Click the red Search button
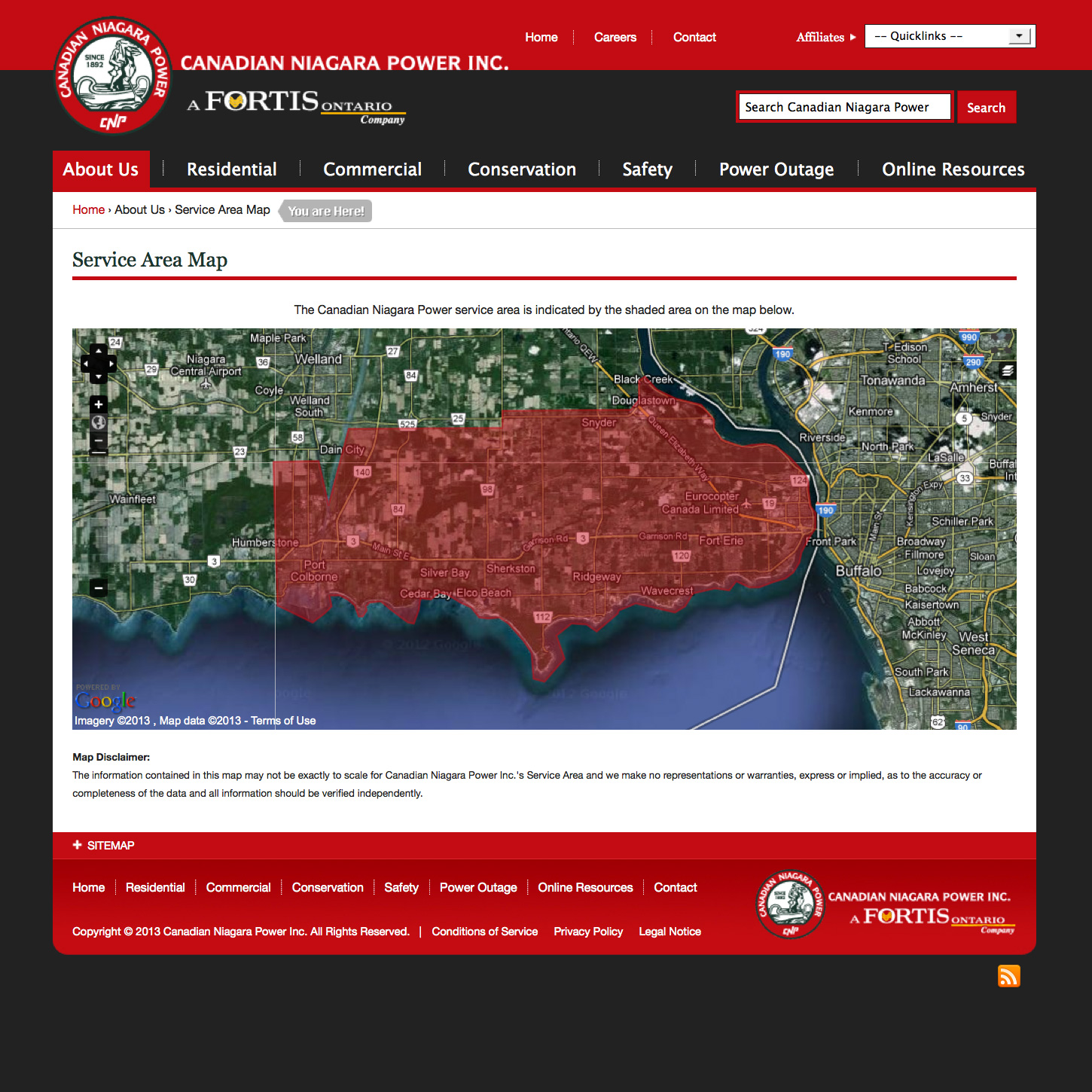Screen dimensions: 1092x1092 pos(987,107)
